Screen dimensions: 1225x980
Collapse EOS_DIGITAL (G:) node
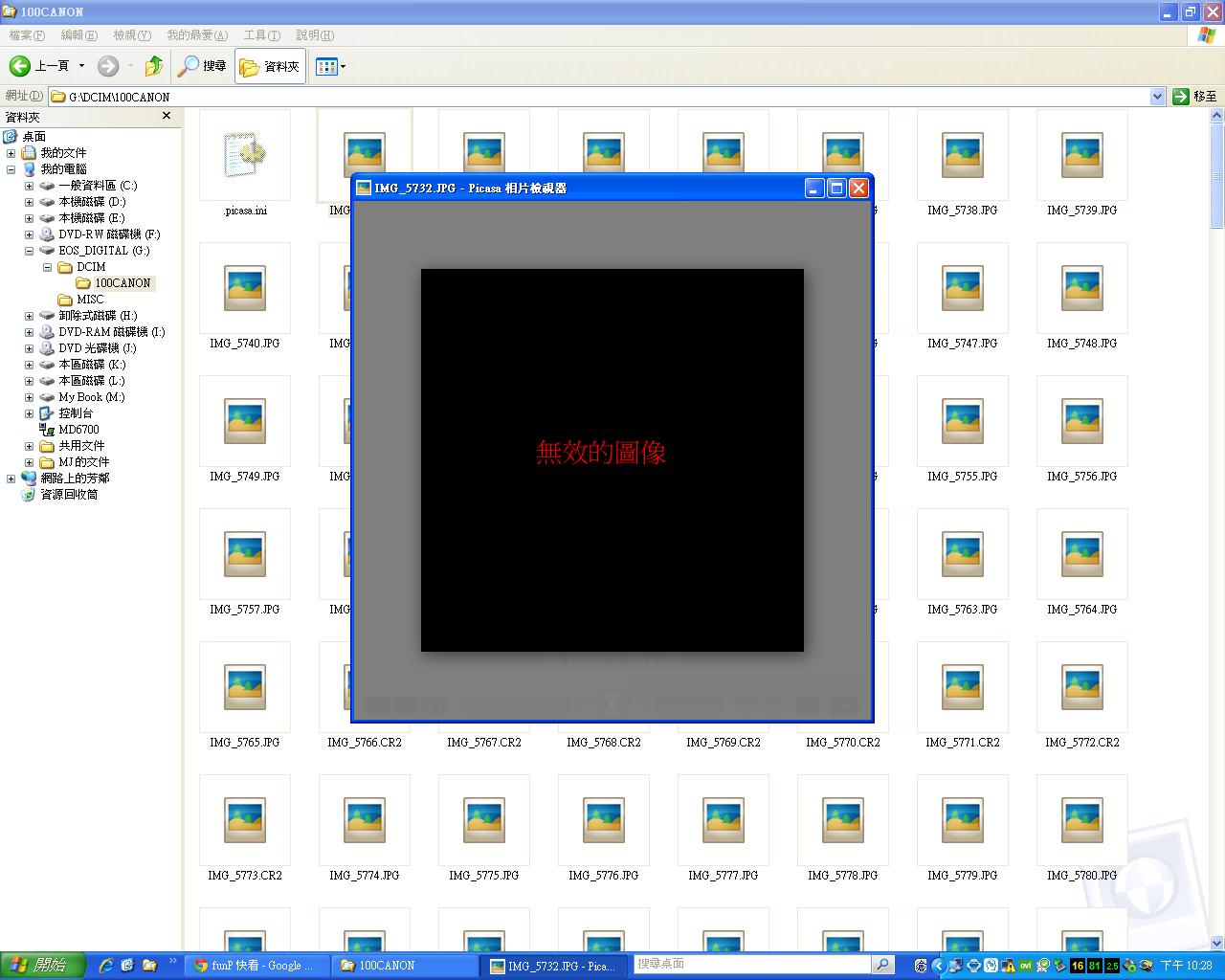point(29,251)
